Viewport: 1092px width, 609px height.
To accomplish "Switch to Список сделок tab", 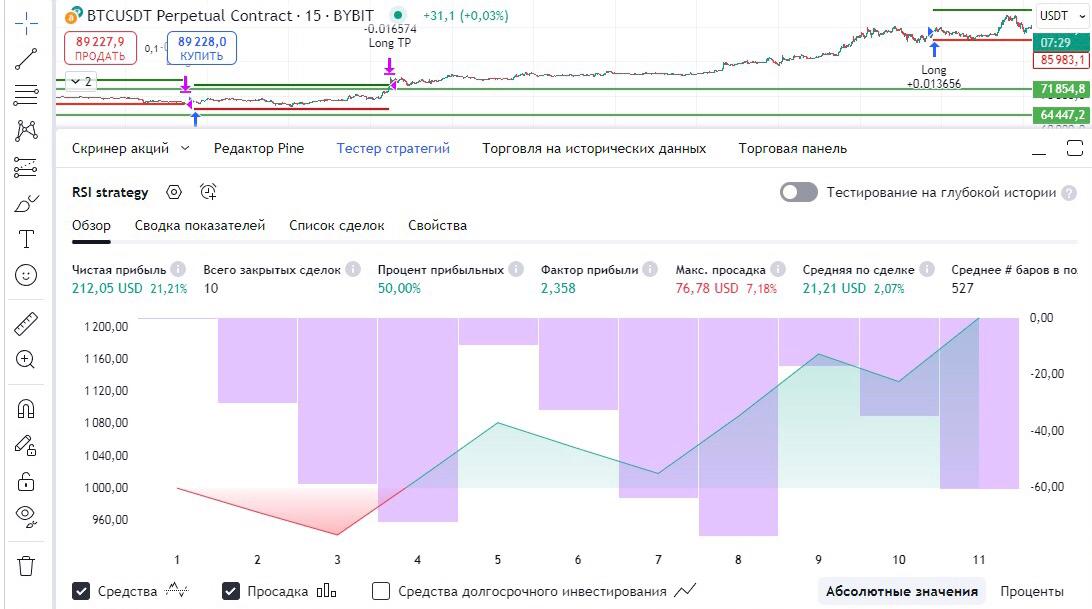I will click(336, 225).
